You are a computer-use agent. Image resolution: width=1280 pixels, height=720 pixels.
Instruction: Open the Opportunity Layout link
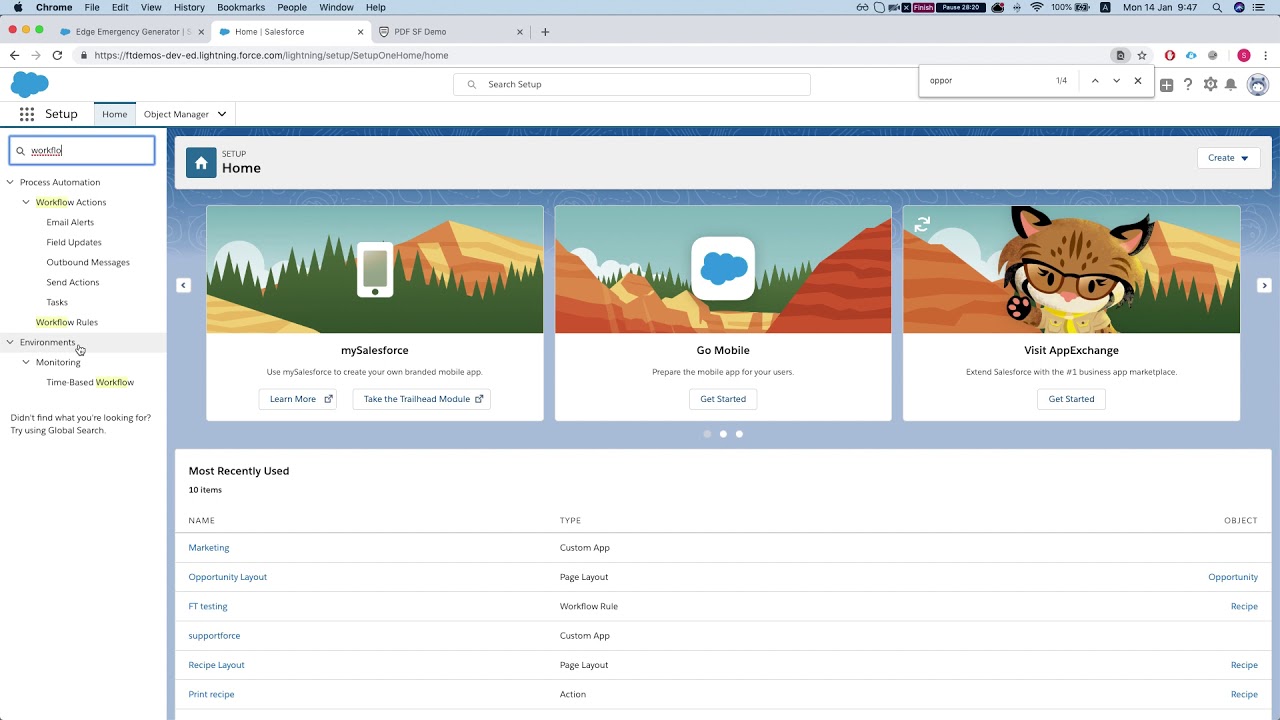[228, 577]
